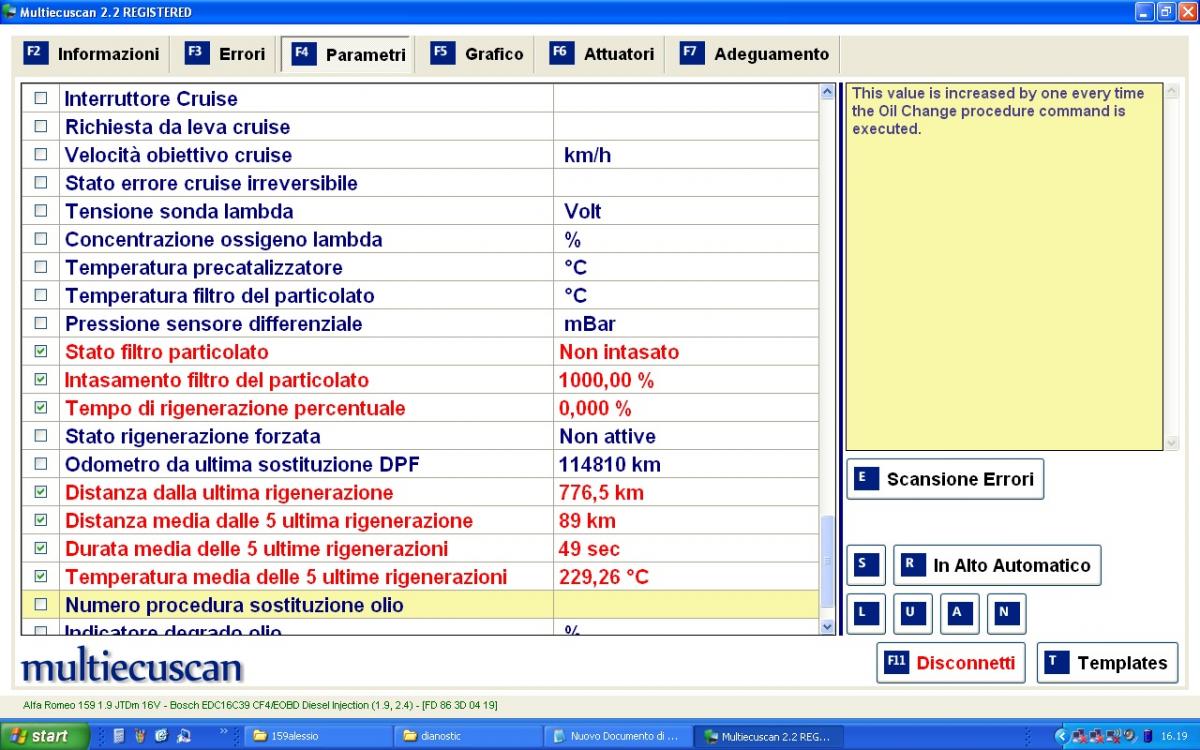Check the Tensione sonda lambda parameter
Image resolution: width=1200 pixels, height=750 pixels.
click(x=41, y=210)
